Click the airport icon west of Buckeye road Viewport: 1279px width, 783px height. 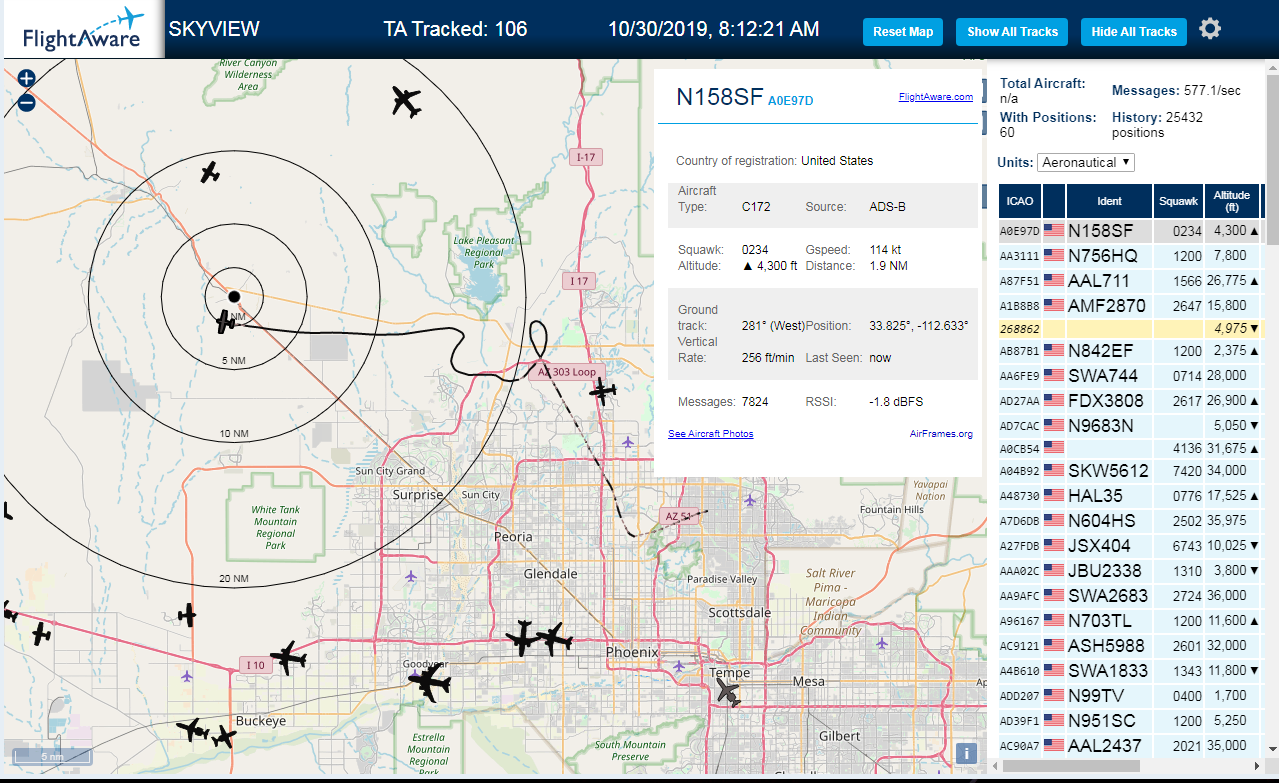click(187, 676)
